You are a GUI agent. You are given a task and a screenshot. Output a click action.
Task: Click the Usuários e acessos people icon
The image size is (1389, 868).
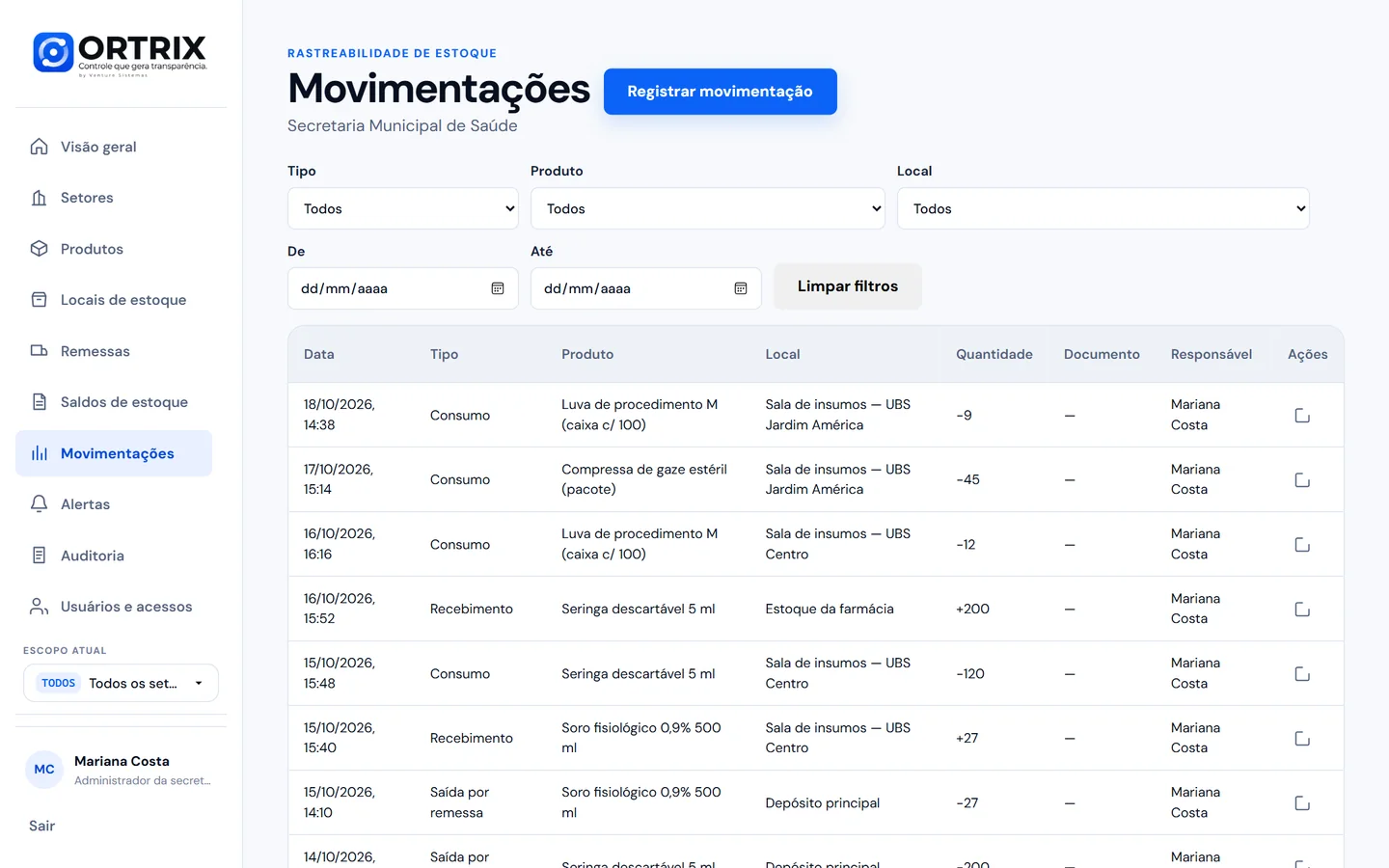click(x=39, y=607)
